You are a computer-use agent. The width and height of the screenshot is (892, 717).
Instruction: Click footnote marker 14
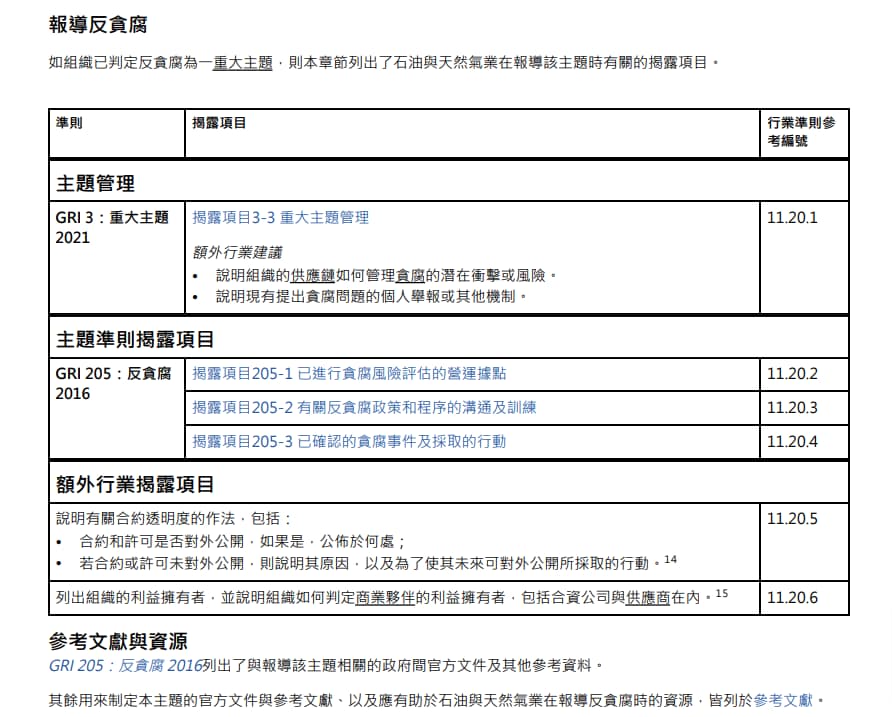pos(670,559)
